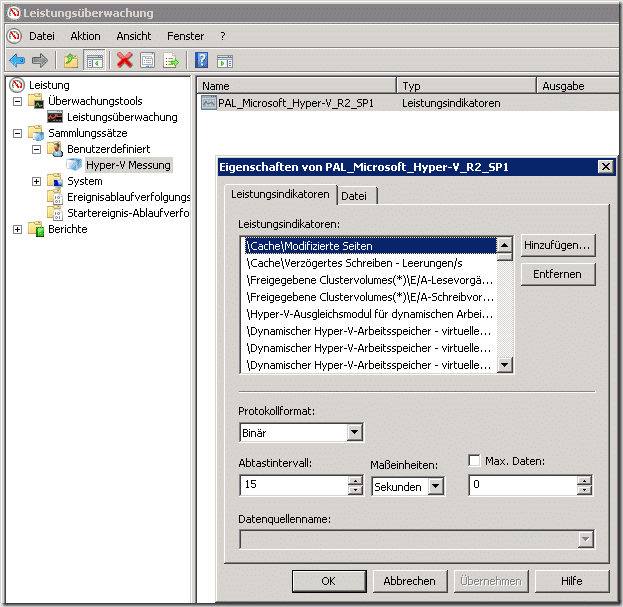Screen dimensions: 623x607
Task: Open the Maßeinheiten Sekunden dropdown
Action: pyautogui.click(x=436, y=486)
